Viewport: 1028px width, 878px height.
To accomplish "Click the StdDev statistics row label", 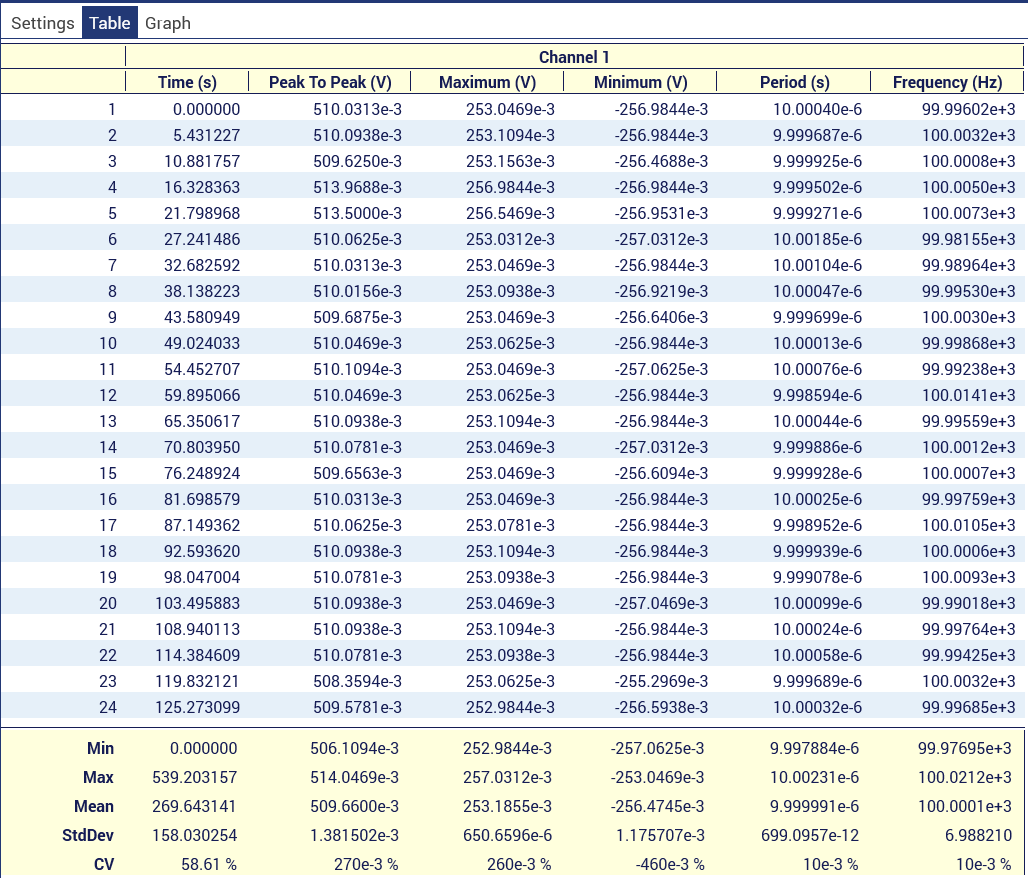I will tap(91, 835).
